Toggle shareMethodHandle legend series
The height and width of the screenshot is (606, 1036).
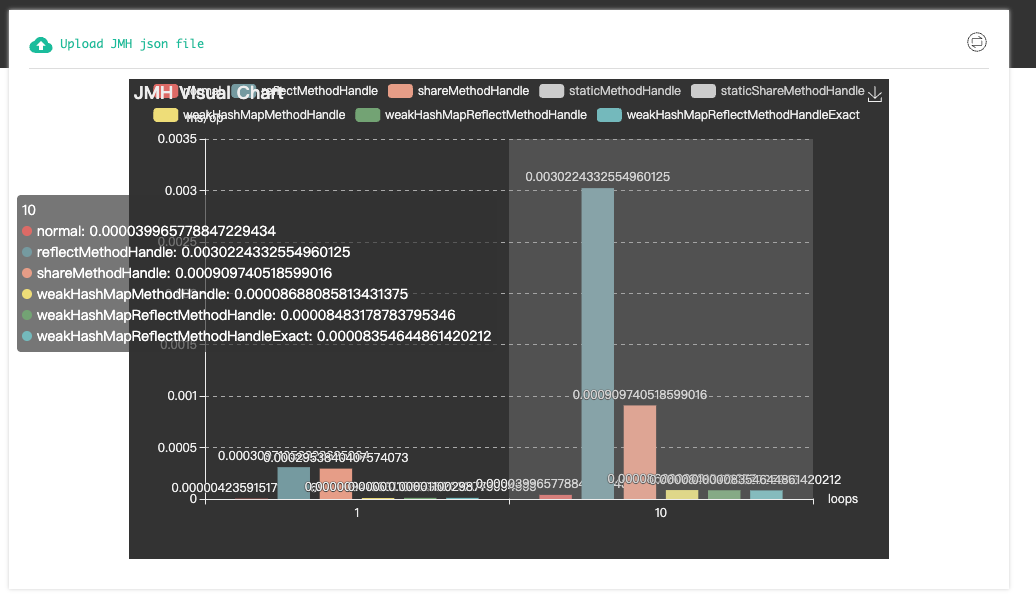(459, 91)
